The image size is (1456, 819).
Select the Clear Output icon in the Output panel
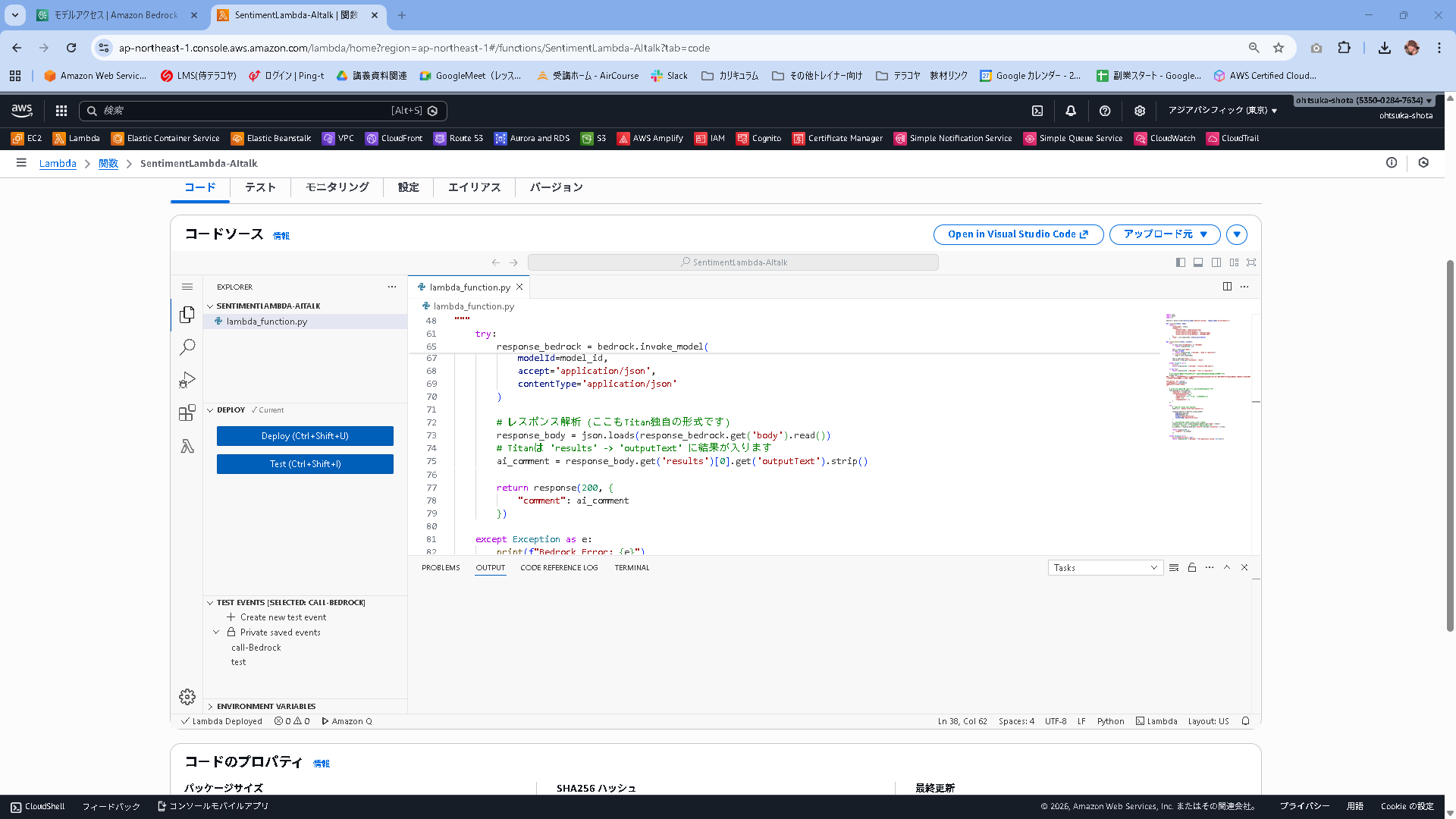click(1174, 567)
